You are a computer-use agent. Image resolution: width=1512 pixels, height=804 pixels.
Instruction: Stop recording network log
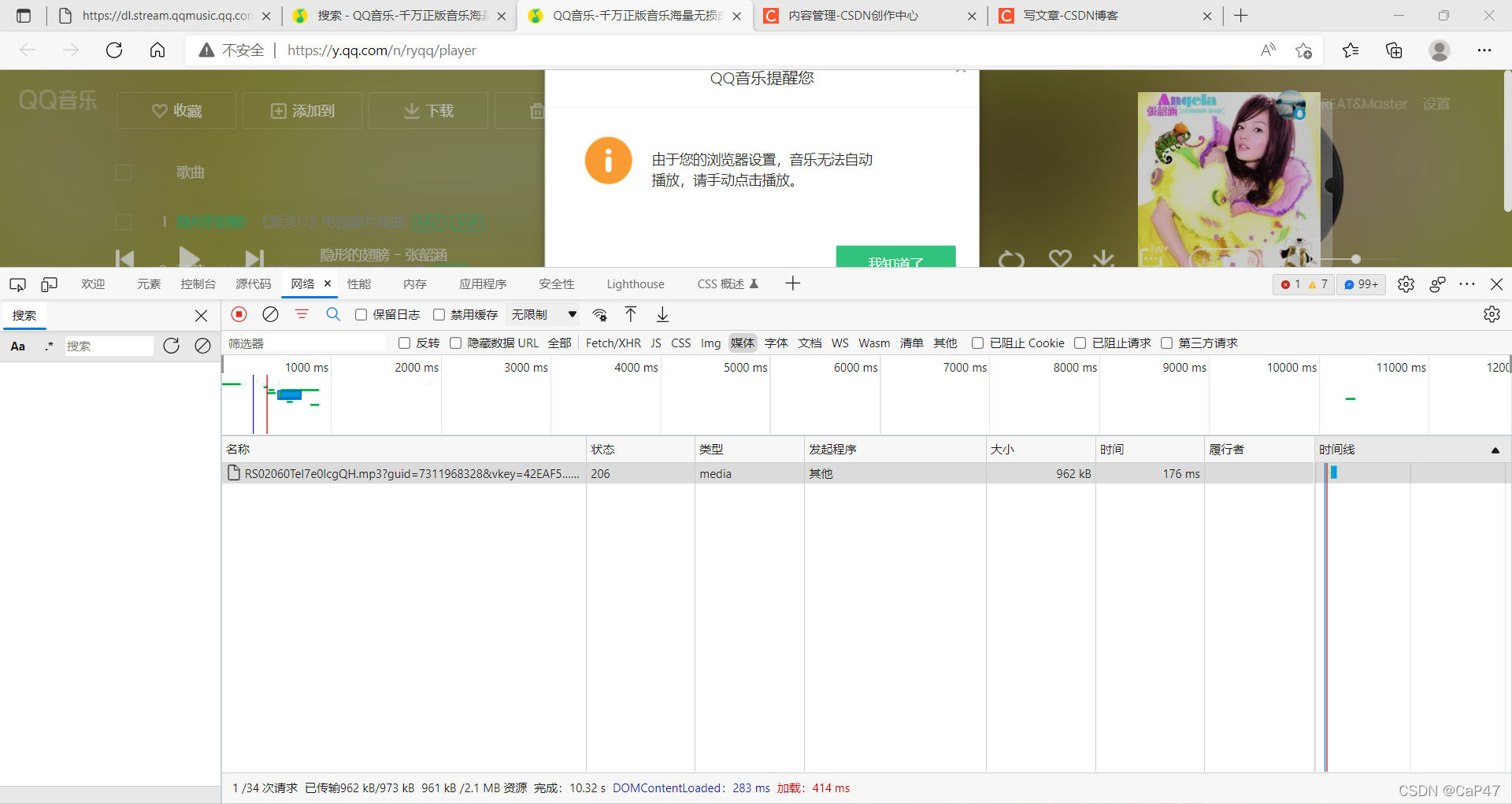coord(239,314)
